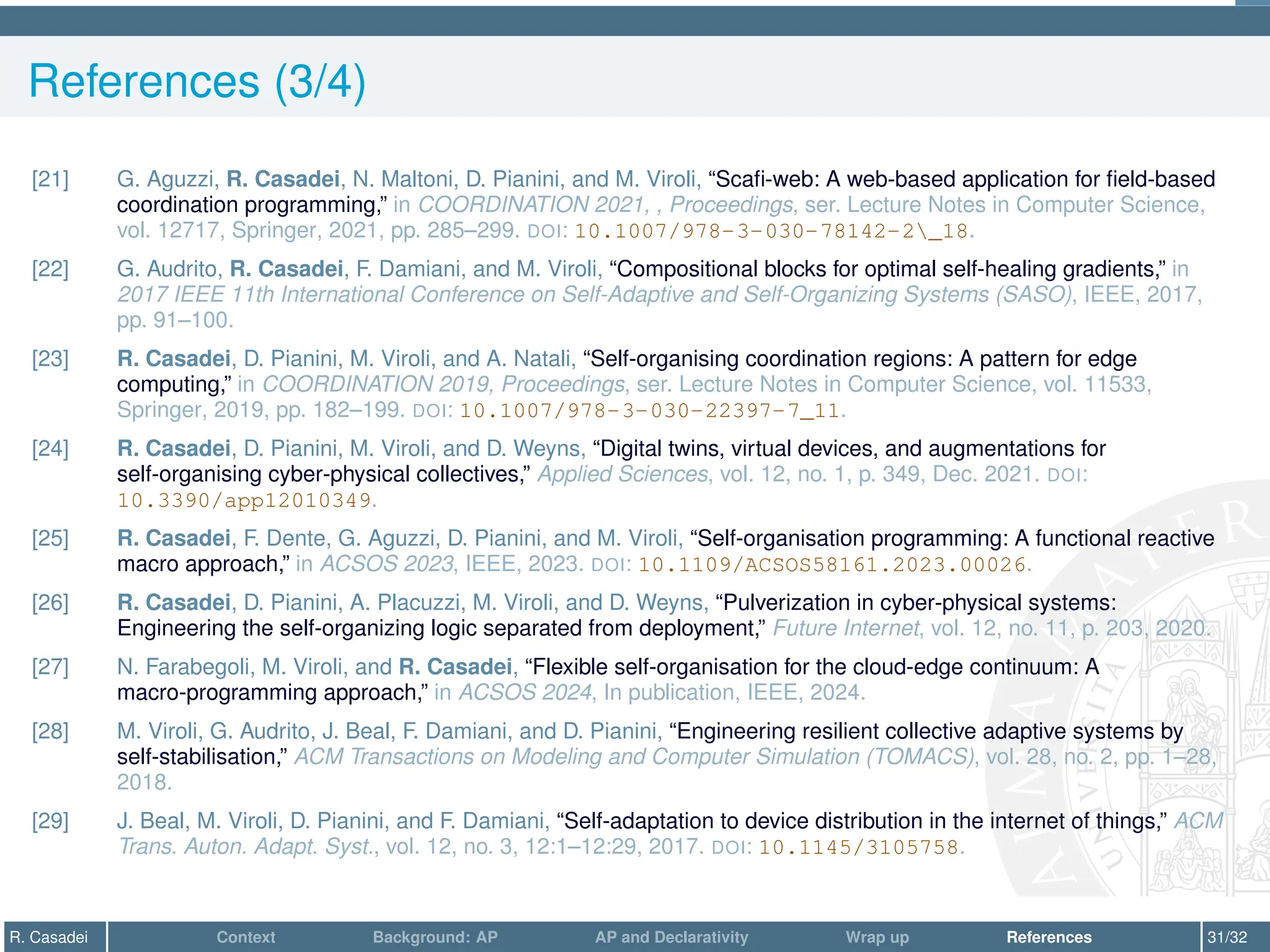Open DOI 10.1007/978-3-030-78142-2_18 link
The height and width of the screenshot is (952, 1270).
coord(771,231)
